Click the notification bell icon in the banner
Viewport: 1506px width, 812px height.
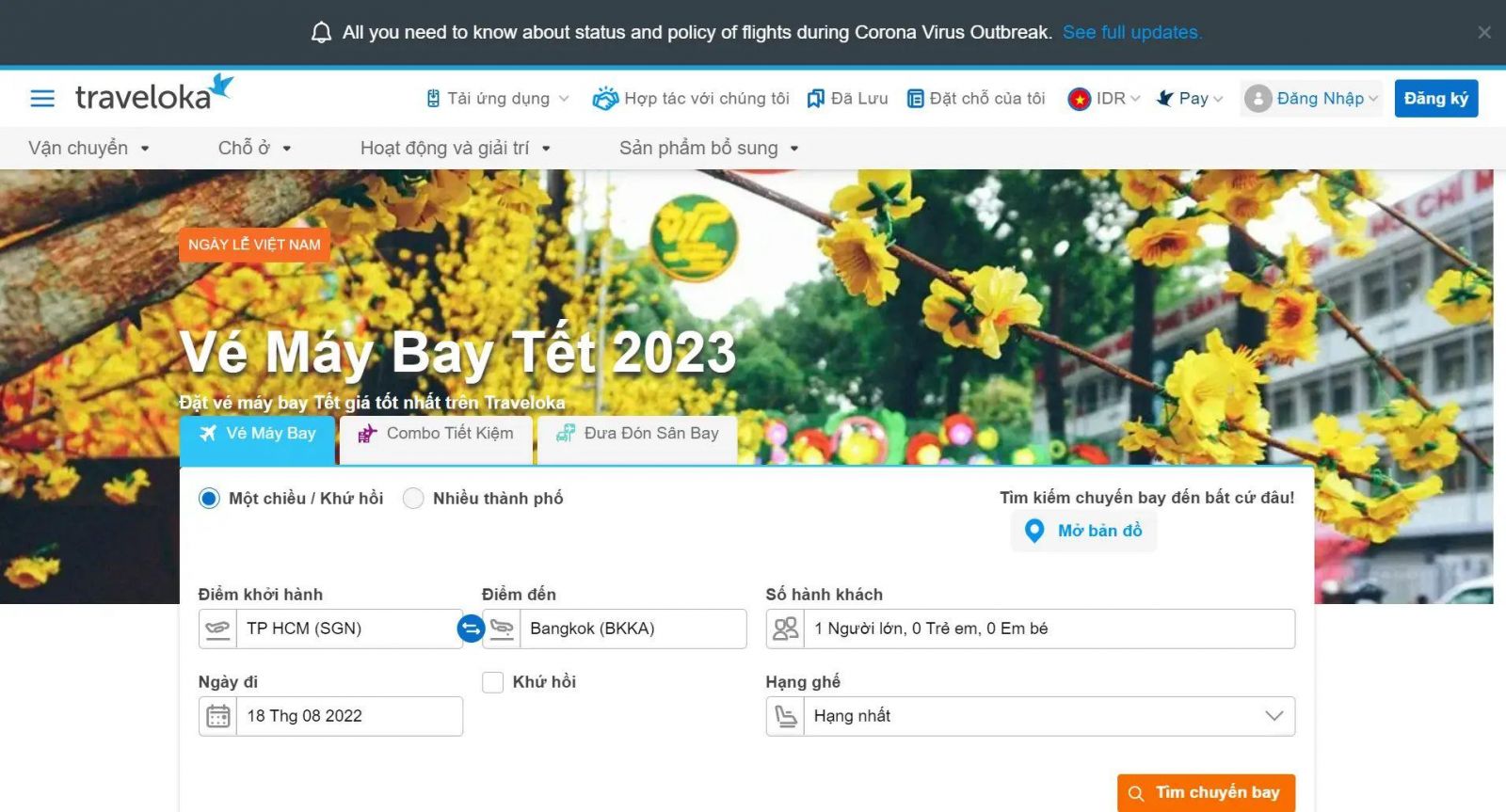pos(321,32)
